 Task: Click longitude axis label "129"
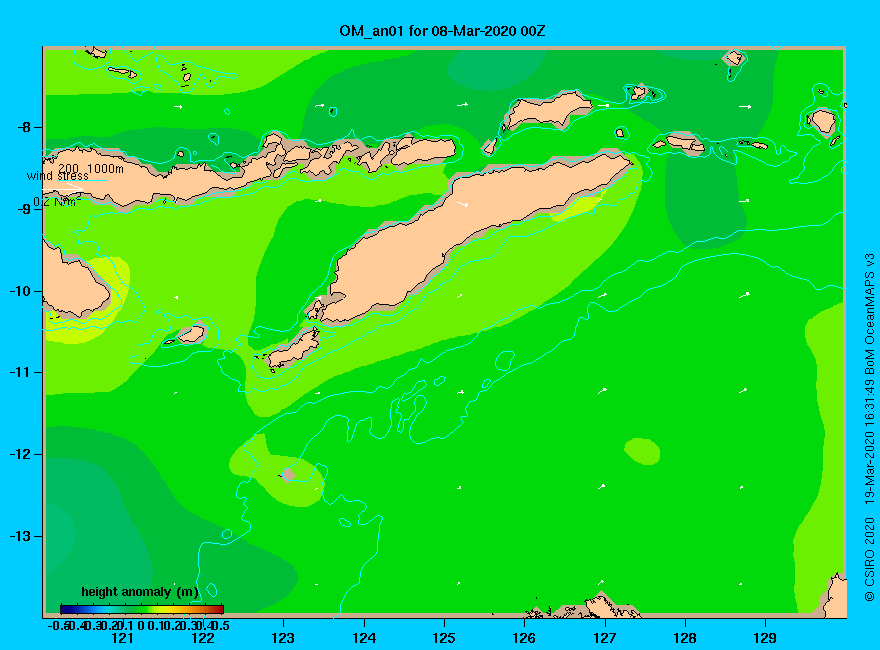pyautogui.click(x=765, y=638)
